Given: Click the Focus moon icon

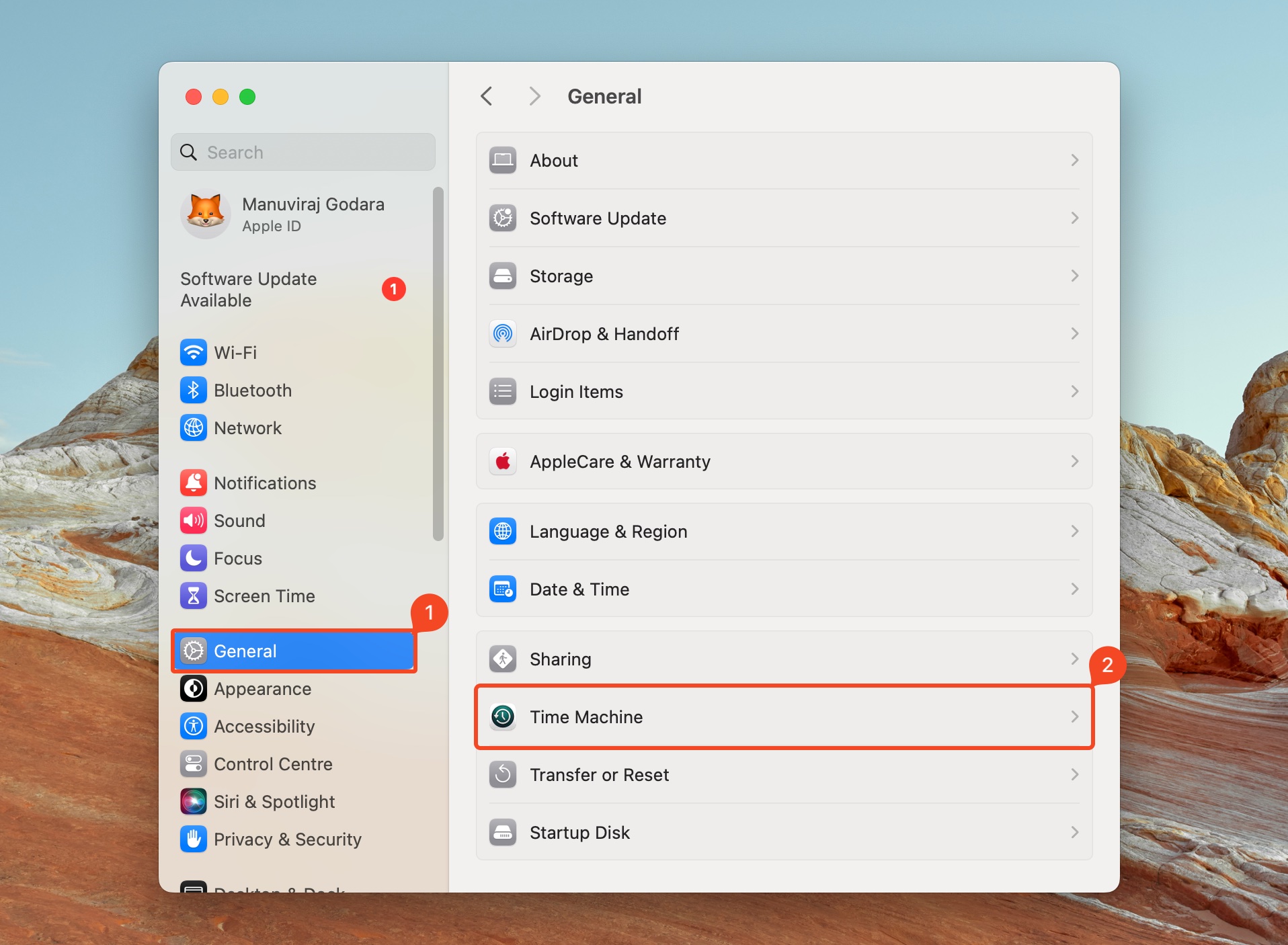Looking at the screenshot, I should pyautogui.click(x=194, y=558).
